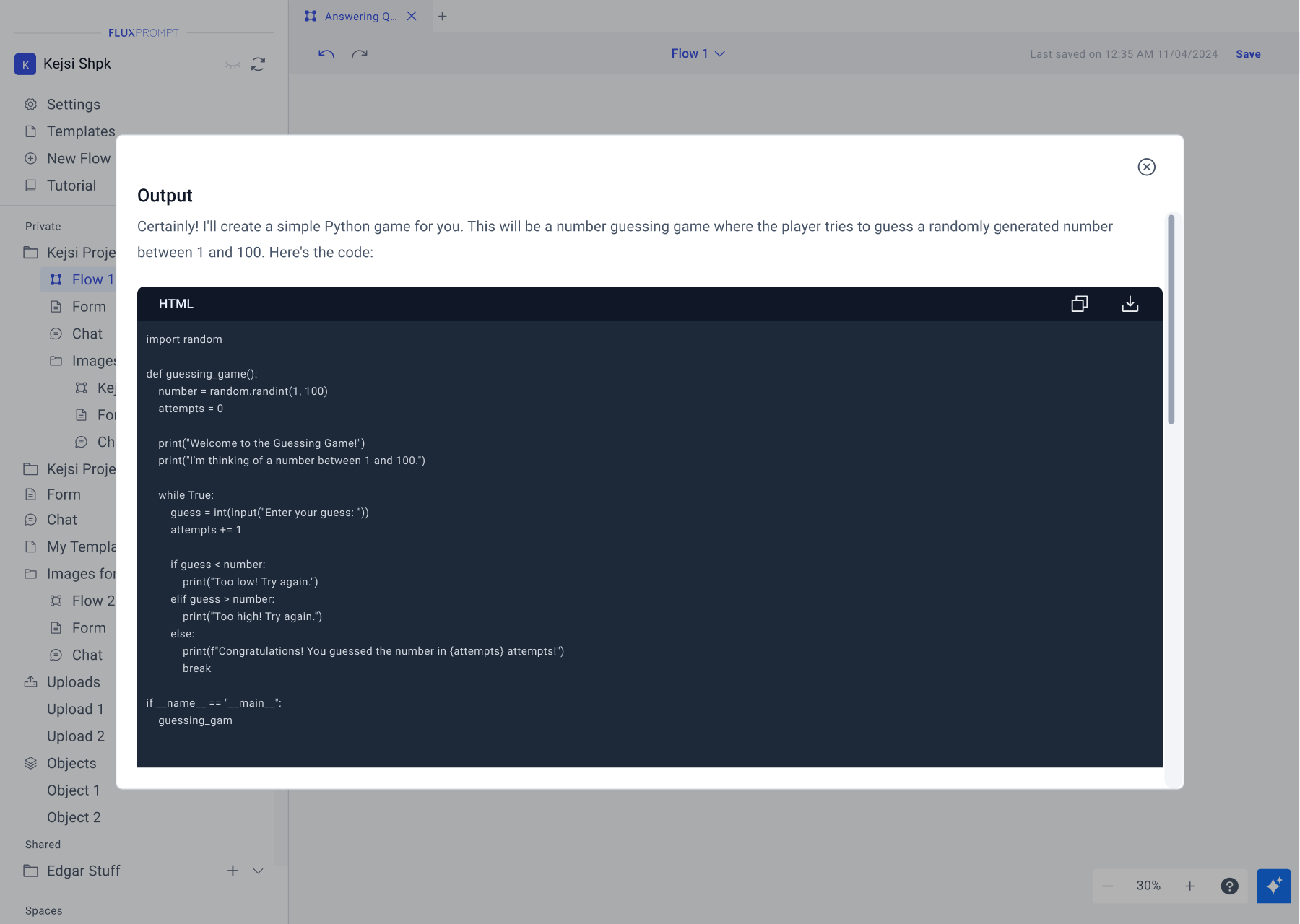Open Settings in the sidebar
This screenshot has height=924, width=1300.
coord(73,105)
